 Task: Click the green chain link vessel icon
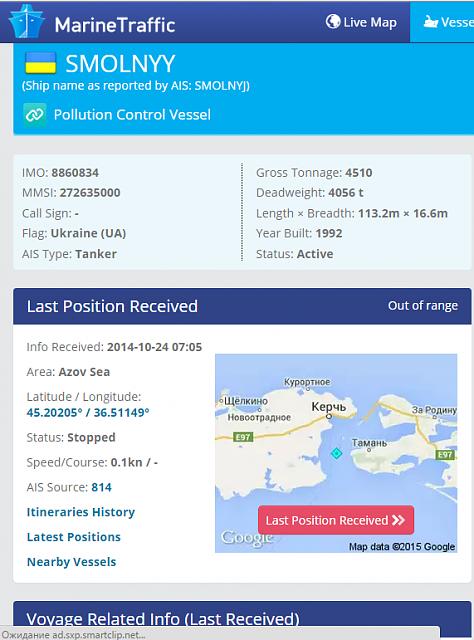(34, 115)
